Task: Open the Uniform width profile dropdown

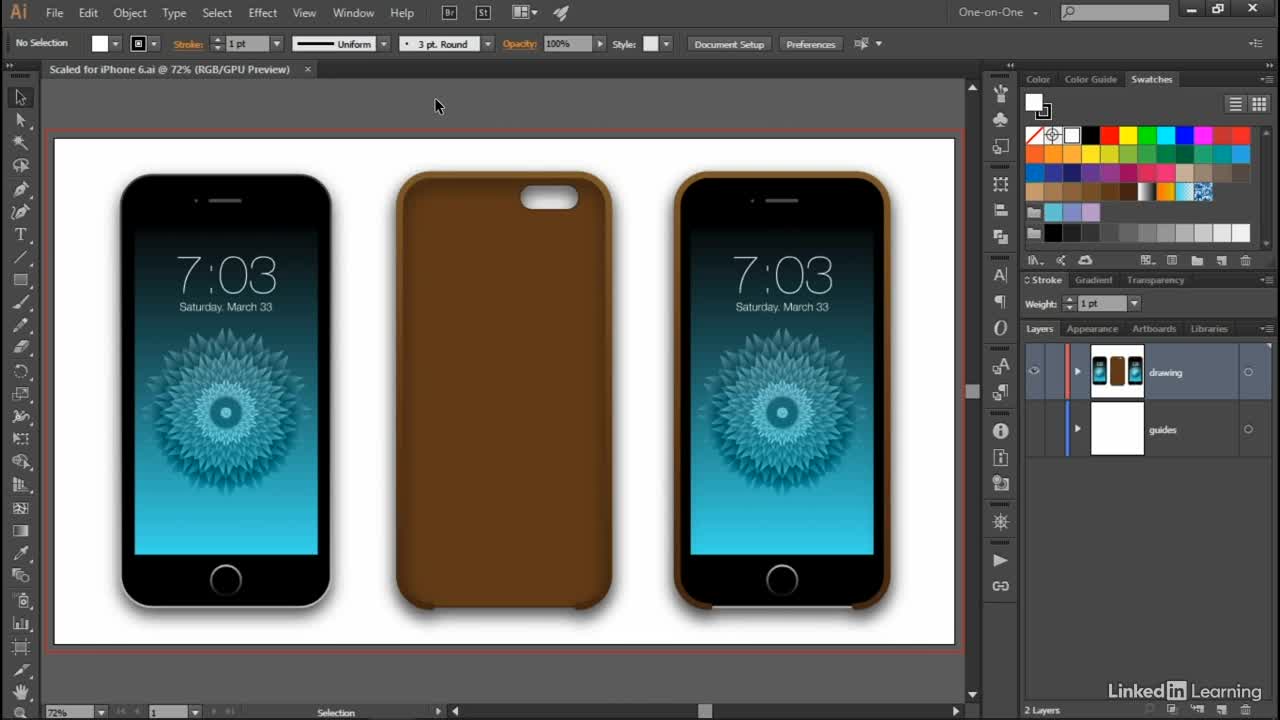Action: pyautogui.click(x=383, y=44)
